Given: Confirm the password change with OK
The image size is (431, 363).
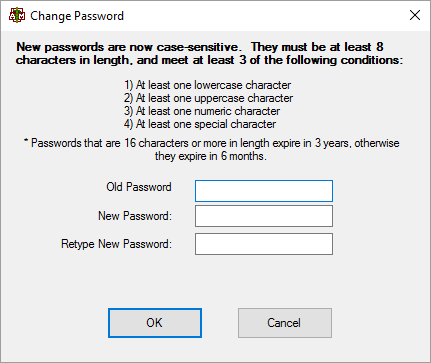Looking at the screenshot, I should 155,323.
